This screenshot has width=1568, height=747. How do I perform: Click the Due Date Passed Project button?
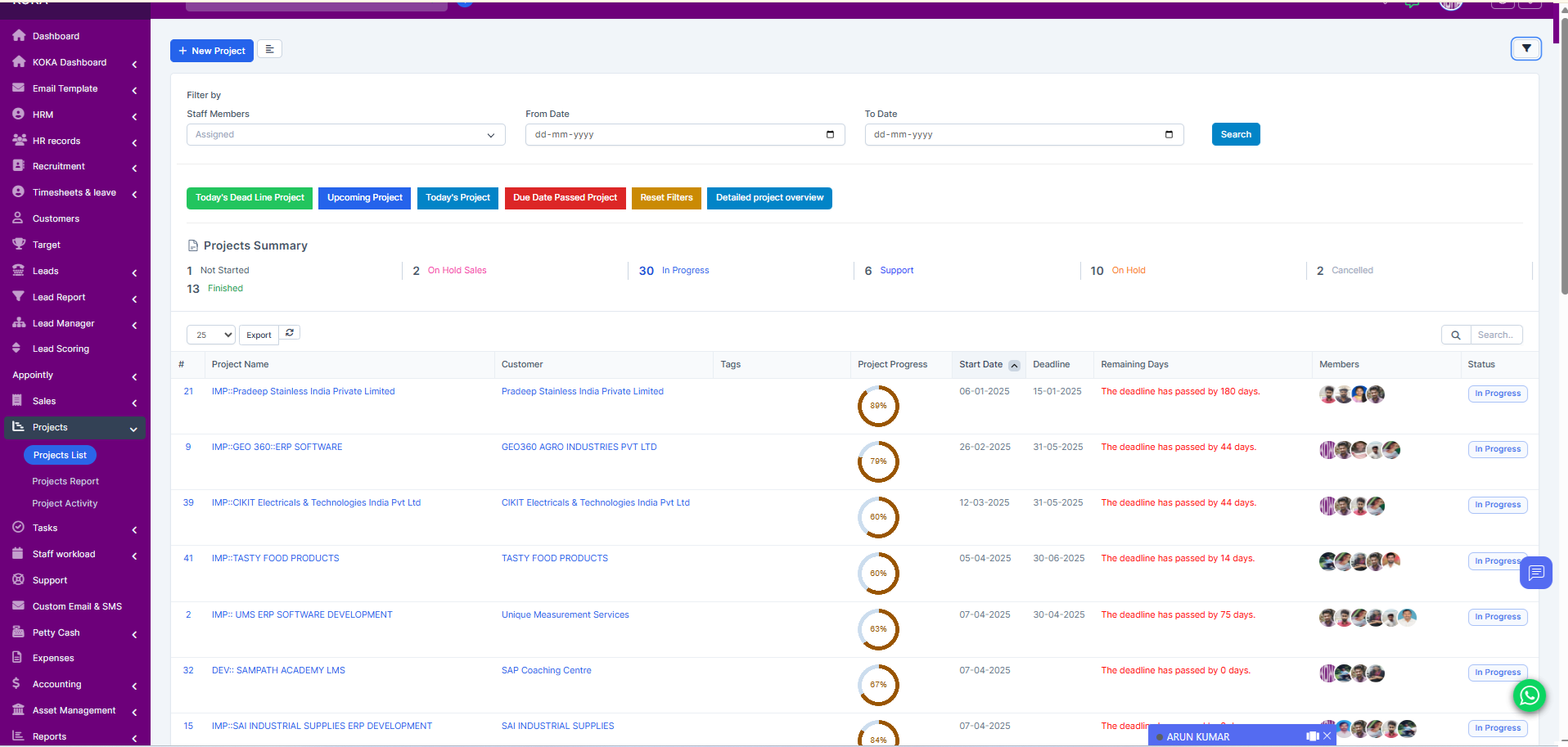pos(565,198)
